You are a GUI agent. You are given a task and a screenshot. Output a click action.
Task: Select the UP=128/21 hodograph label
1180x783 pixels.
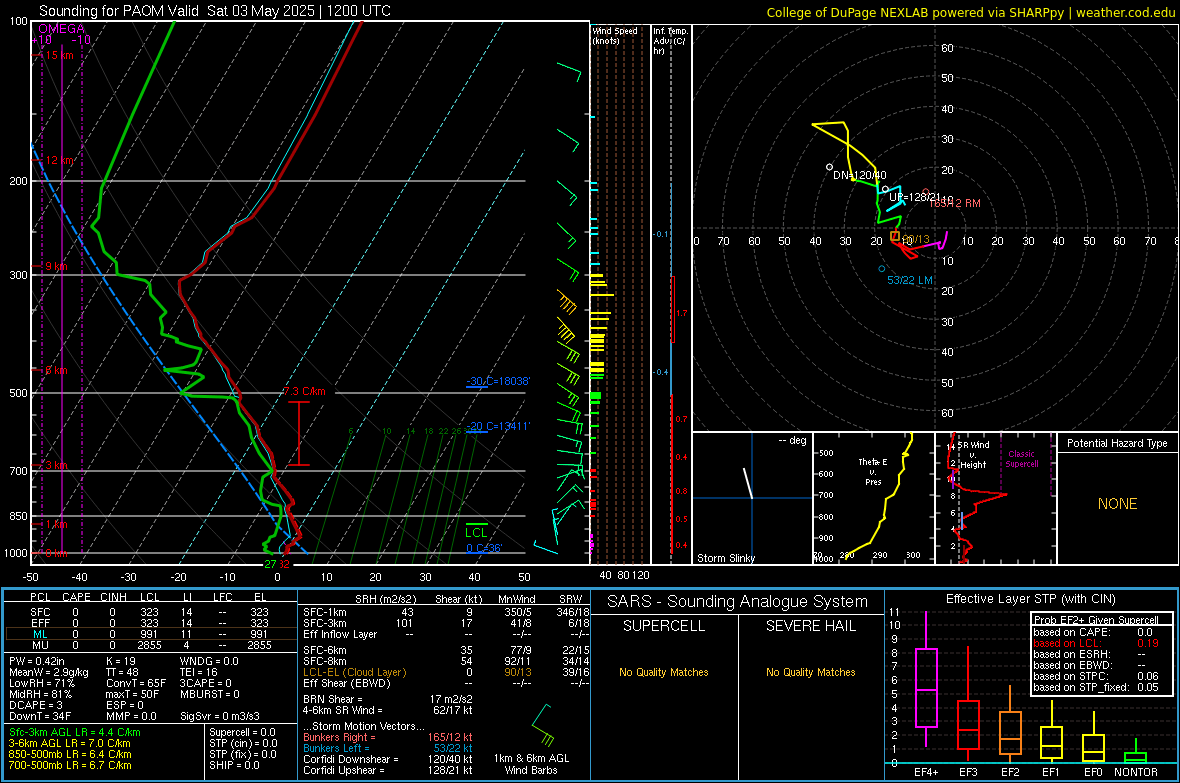pos(915,197)
